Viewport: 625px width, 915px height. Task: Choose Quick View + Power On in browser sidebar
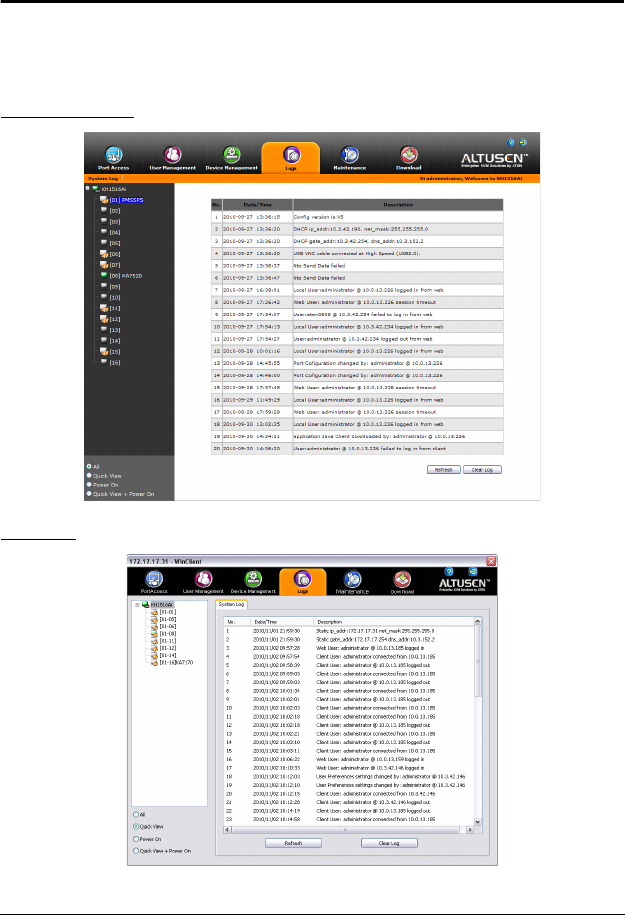point(89,494)
